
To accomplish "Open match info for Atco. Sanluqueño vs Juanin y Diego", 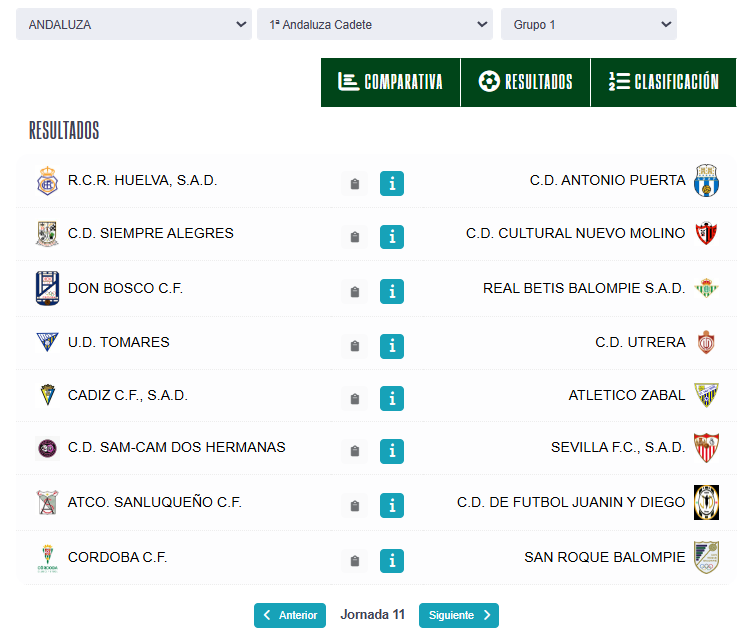I will coord(392,505).
